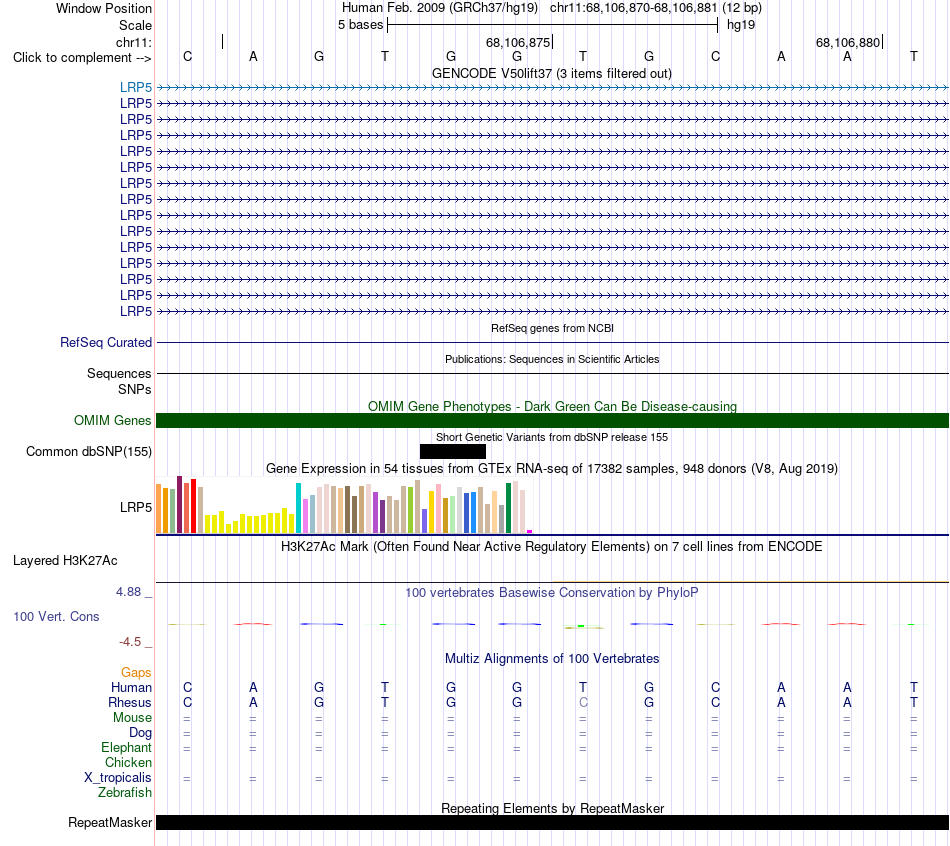
Task: Open the 'Short Genetic Variants from dbSNP release 155' title
Action: 552,437
